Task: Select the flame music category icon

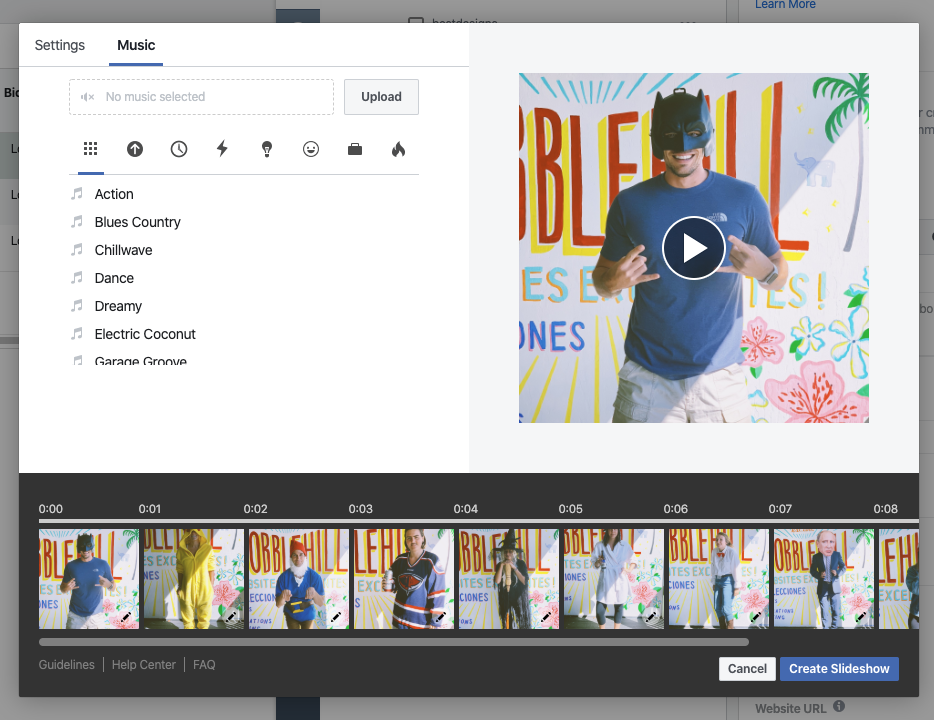Action: coord(398,149)
